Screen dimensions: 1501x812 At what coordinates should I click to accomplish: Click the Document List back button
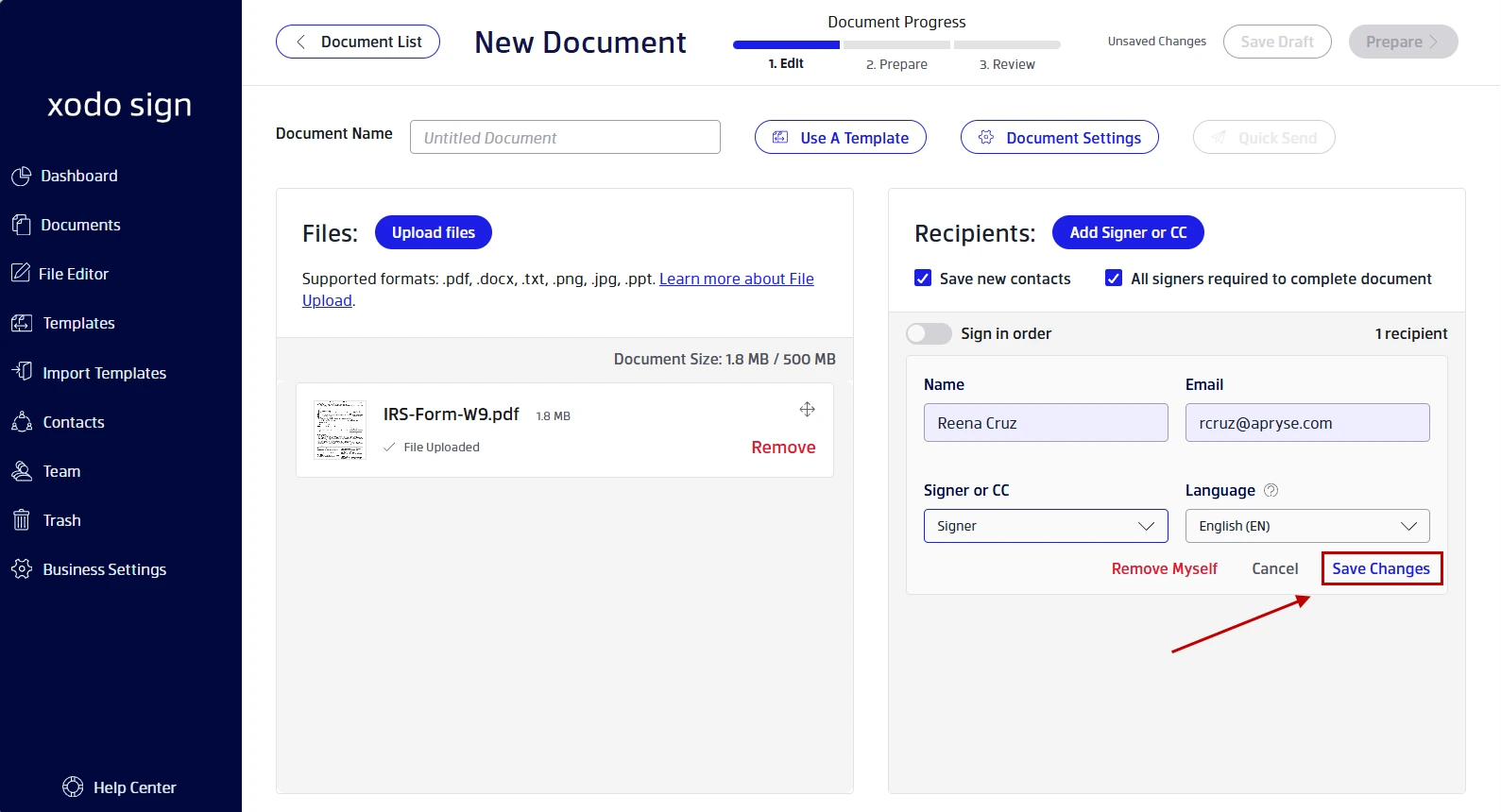(x=358, y=42)
